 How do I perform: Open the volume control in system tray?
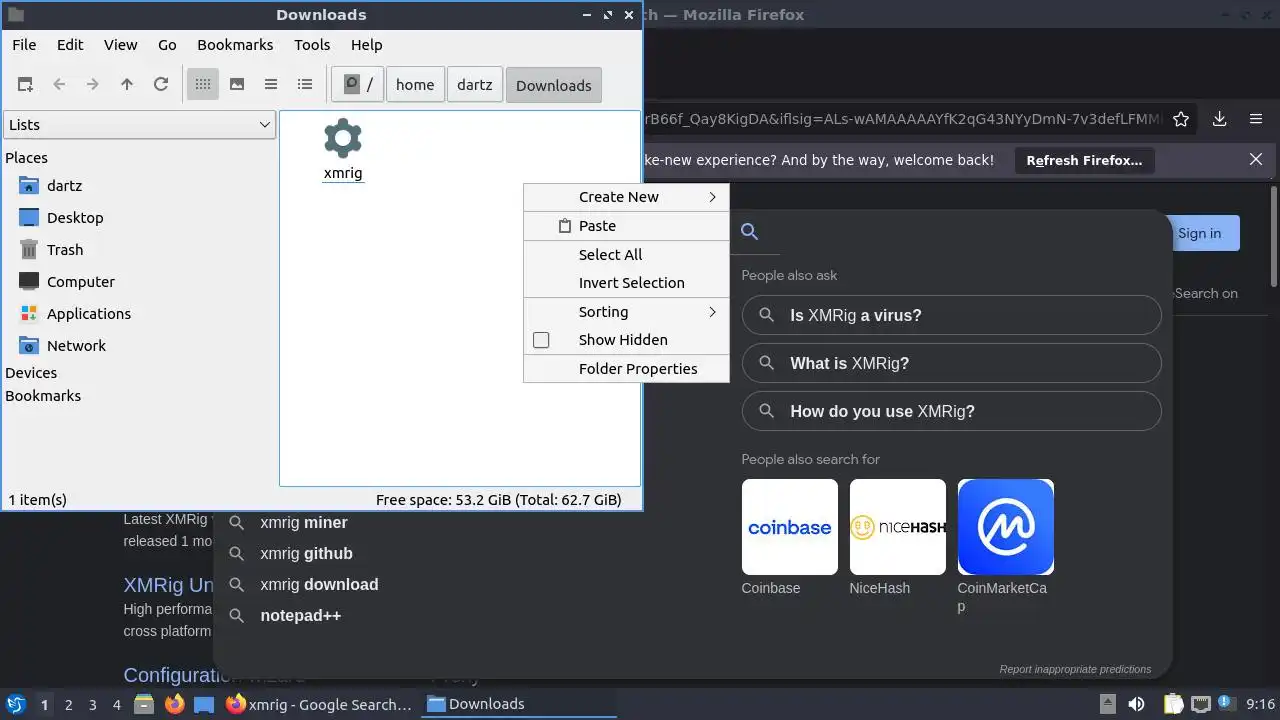tap(1137, 704)
